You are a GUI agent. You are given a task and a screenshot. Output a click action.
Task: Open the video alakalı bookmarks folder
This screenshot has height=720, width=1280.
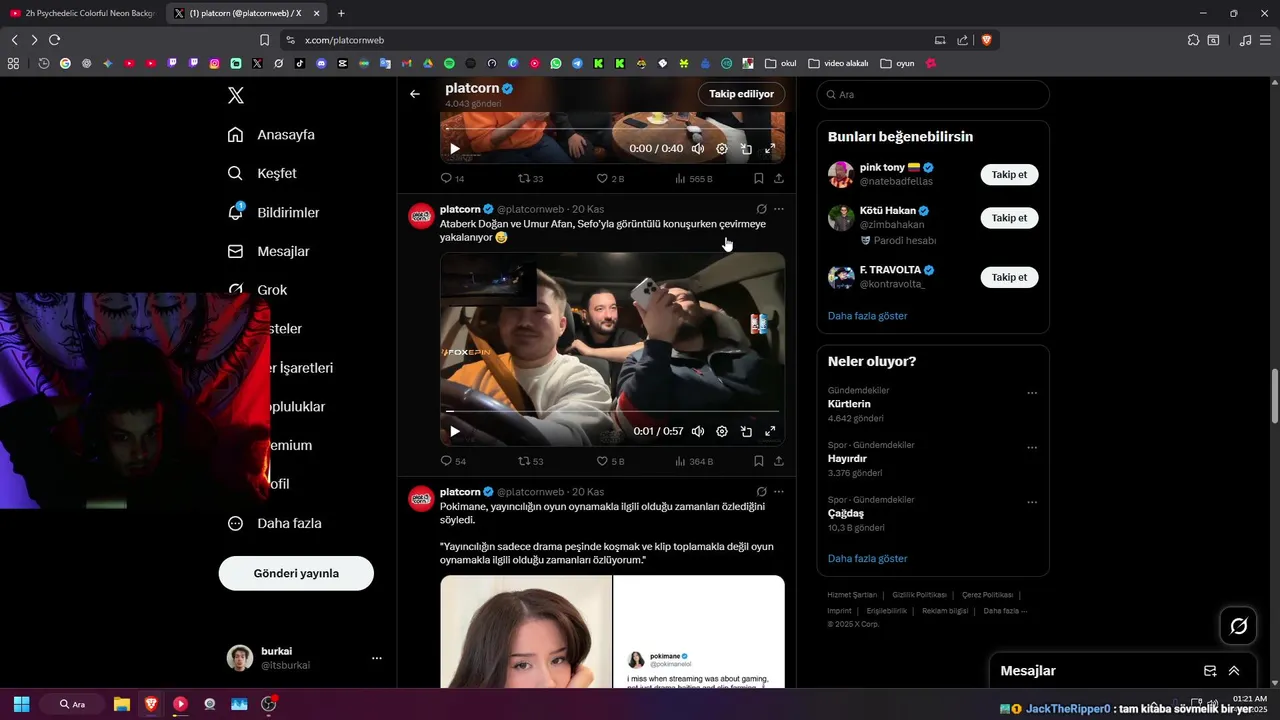838,63
